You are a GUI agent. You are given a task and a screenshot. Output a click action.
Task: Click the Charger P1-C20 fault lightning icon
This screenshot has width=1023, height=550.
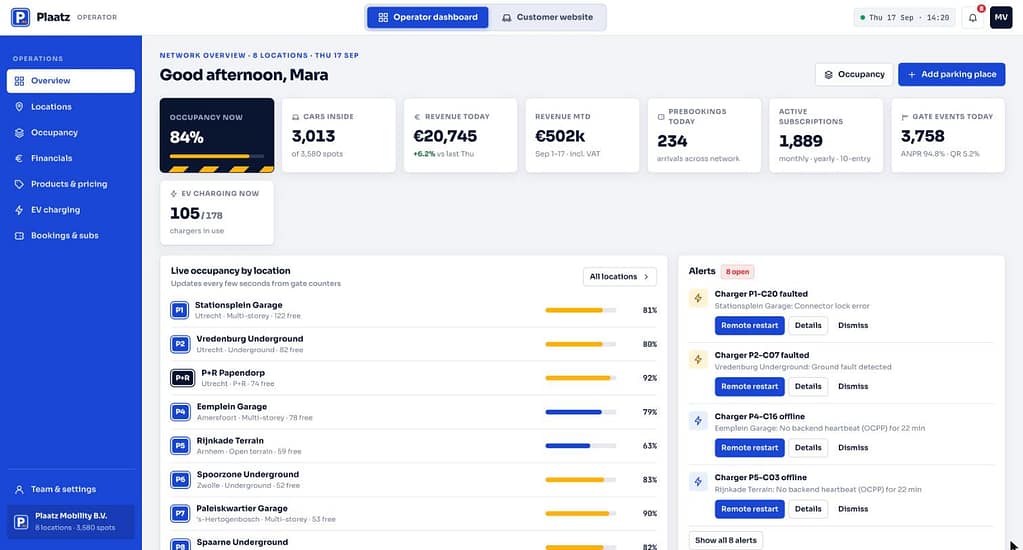click(698, 298)
